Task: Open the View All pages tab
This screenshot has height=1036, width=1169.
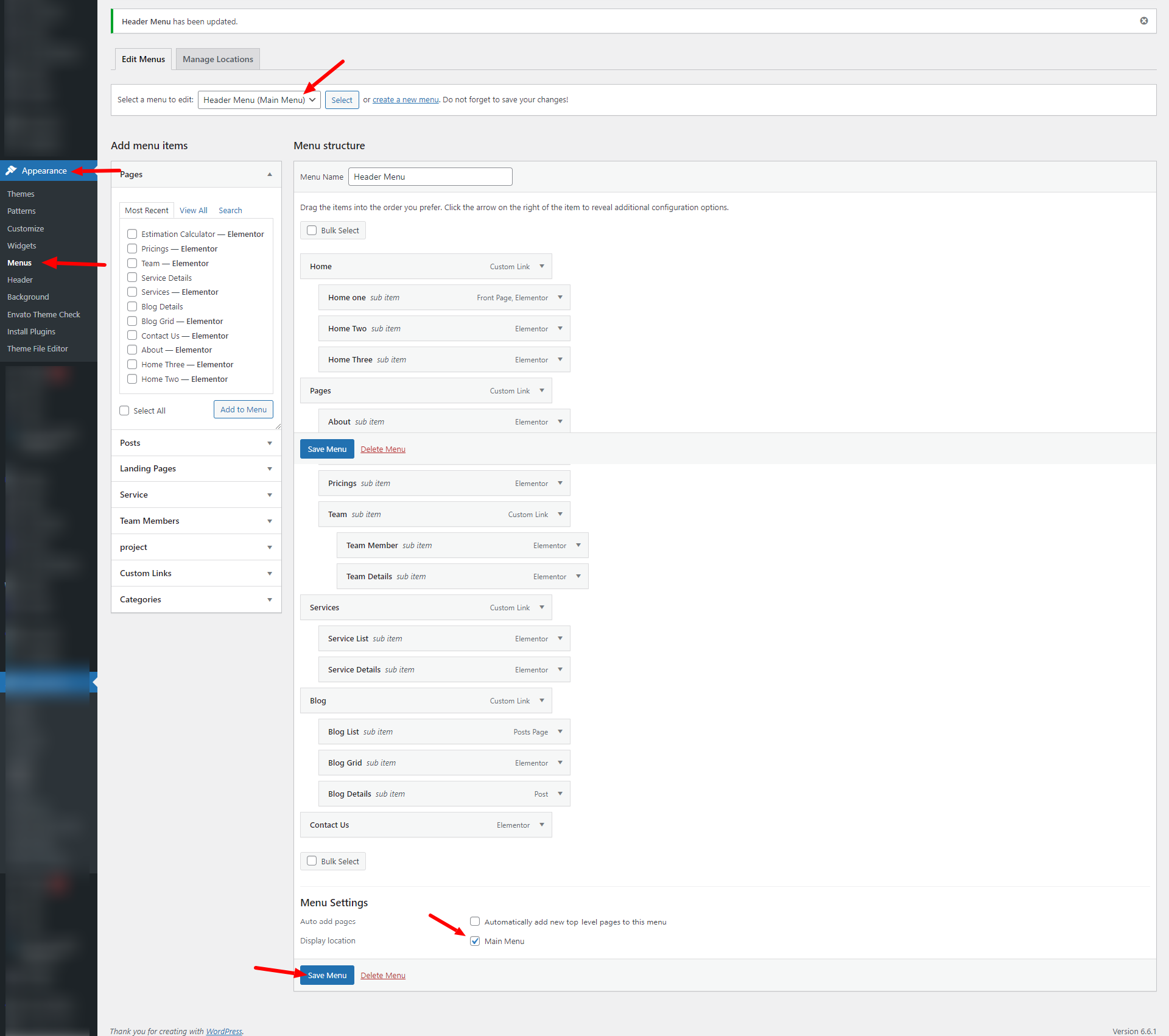Action: 193,210
